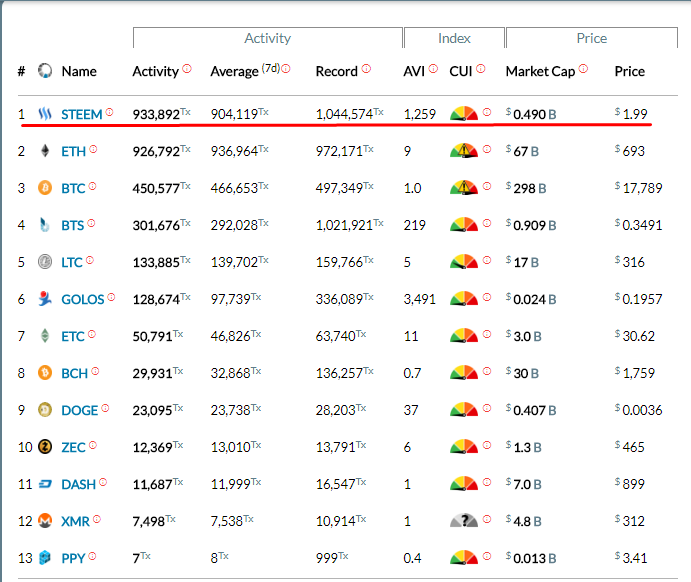This screenshot has height=582, width=691.
Task: Click the CUI warning gauge for ETH
Action: click(464, 150)
